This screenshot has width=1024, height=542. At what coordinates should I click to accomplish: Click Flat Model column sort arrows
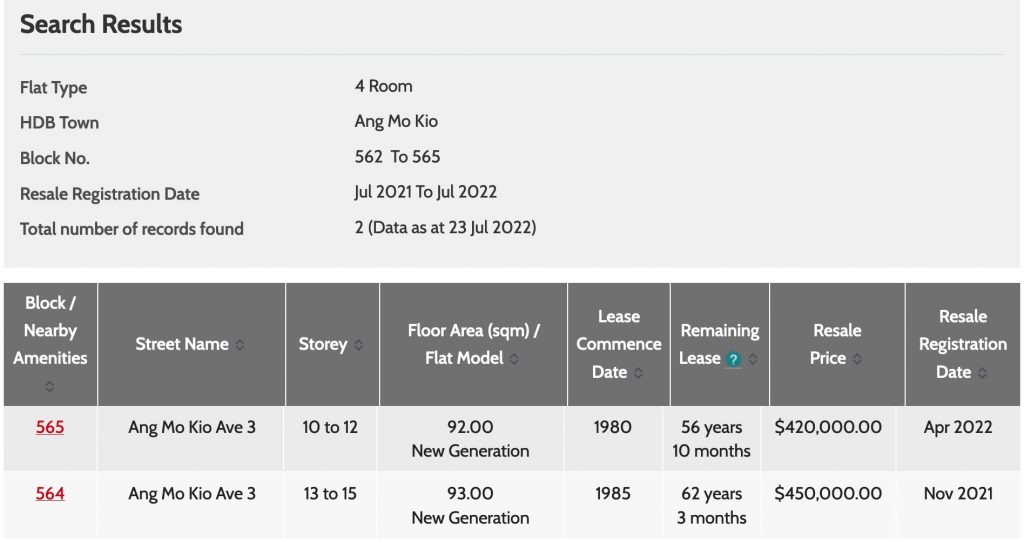tap(515, 359)
